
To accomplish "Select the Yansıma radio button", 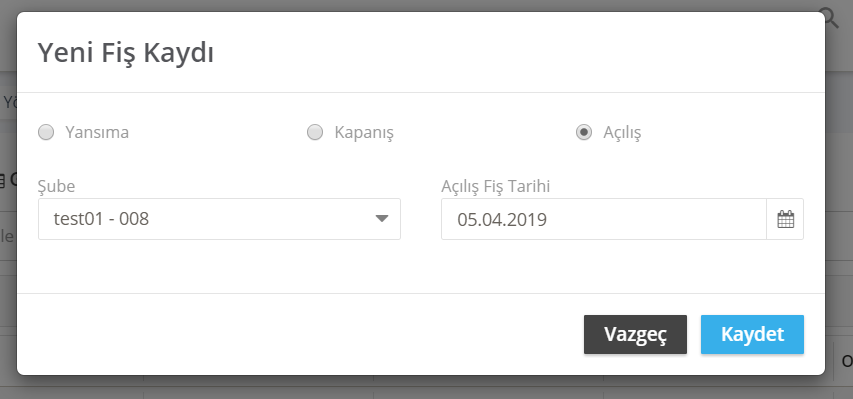I will click(x=46, y=132).
